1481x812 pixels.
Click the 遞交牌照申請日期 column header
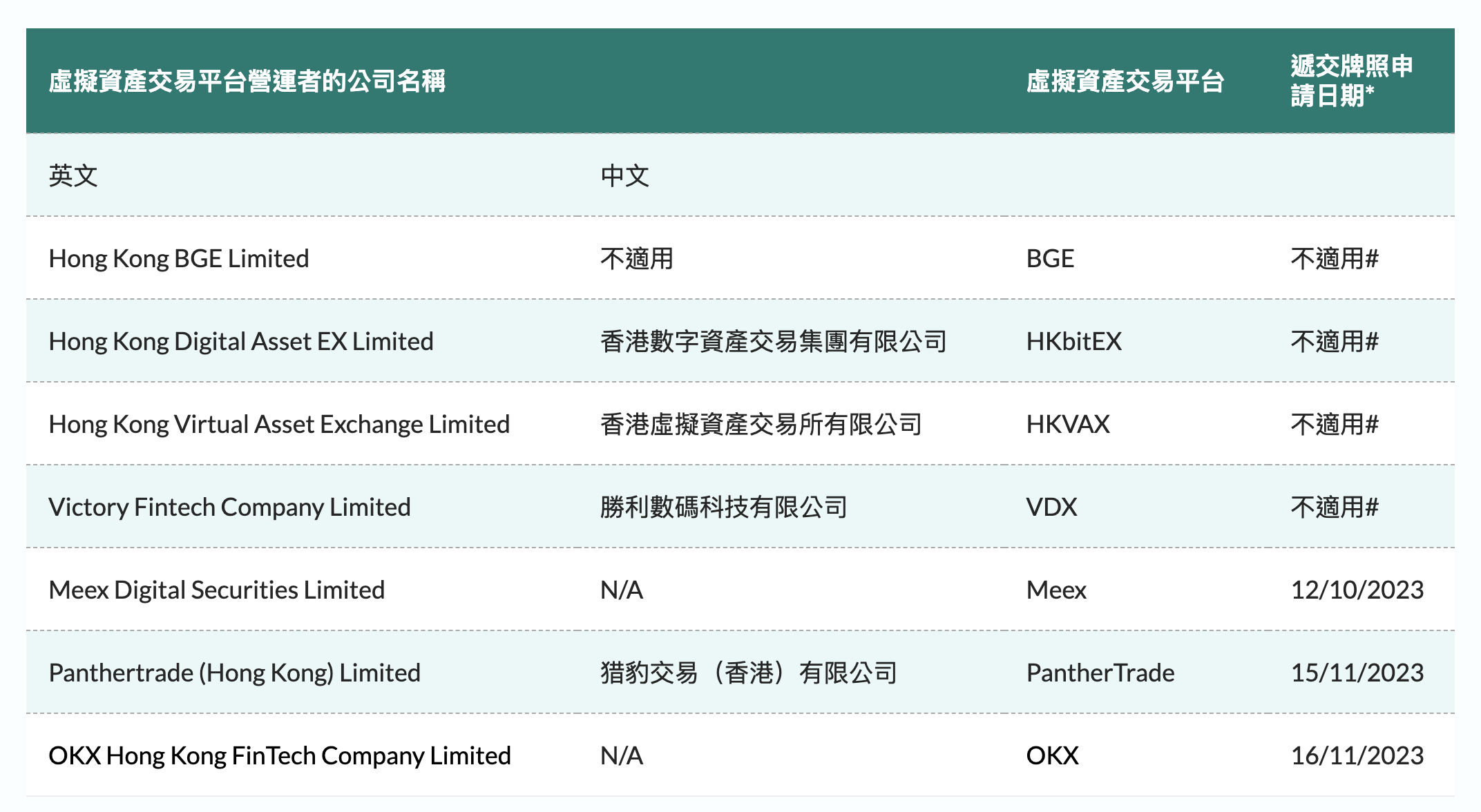click(1351, 81)
